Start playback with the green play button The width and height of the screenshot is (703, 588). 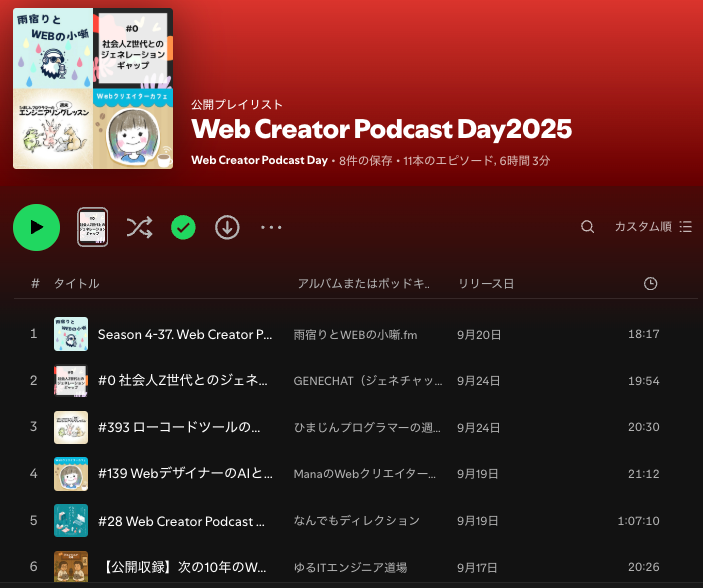pyautogui.click(x=36, y=227)
